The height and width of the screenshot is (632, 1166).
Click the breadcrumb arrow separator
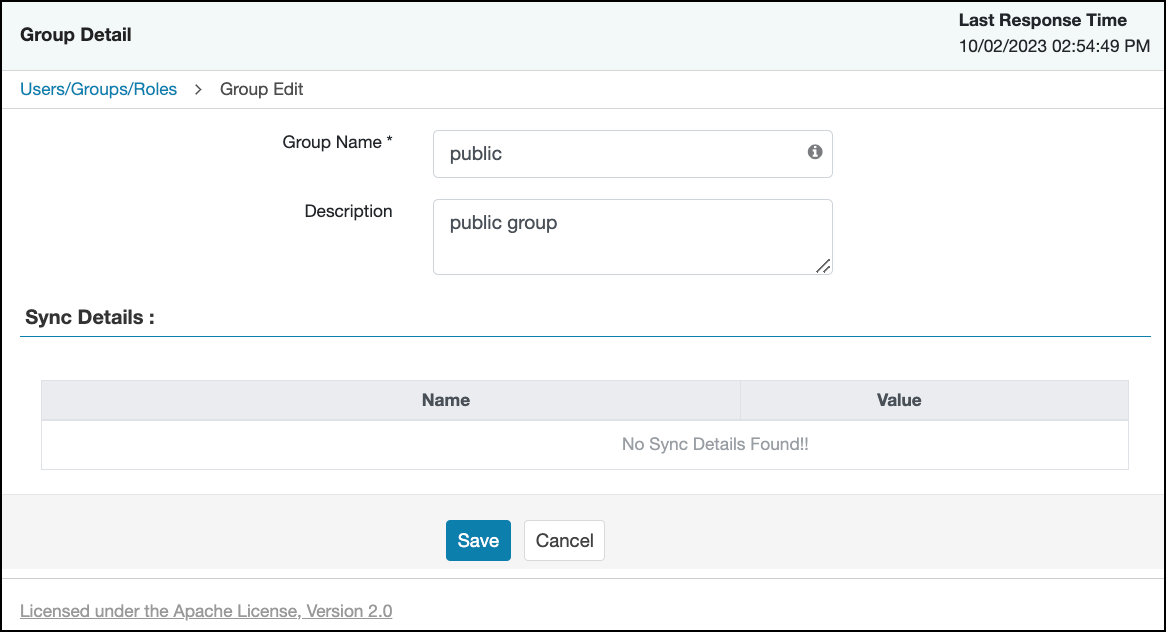(x=198, y=89)
